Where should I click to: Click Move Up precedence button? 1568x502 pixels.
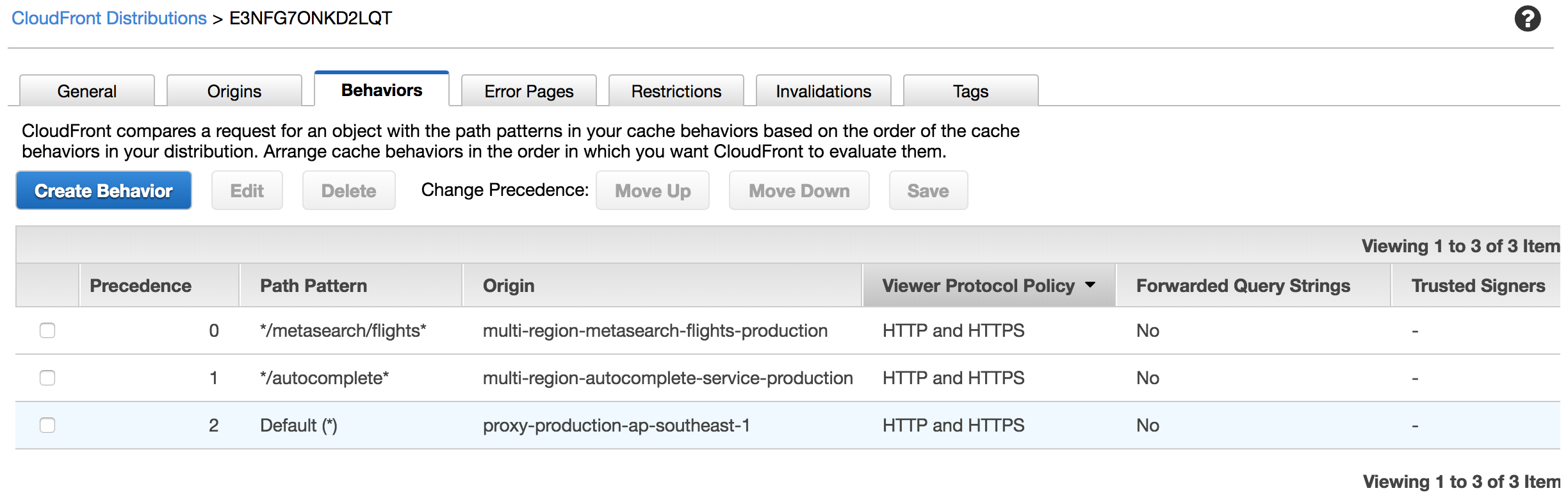click(x=653, y=190)
